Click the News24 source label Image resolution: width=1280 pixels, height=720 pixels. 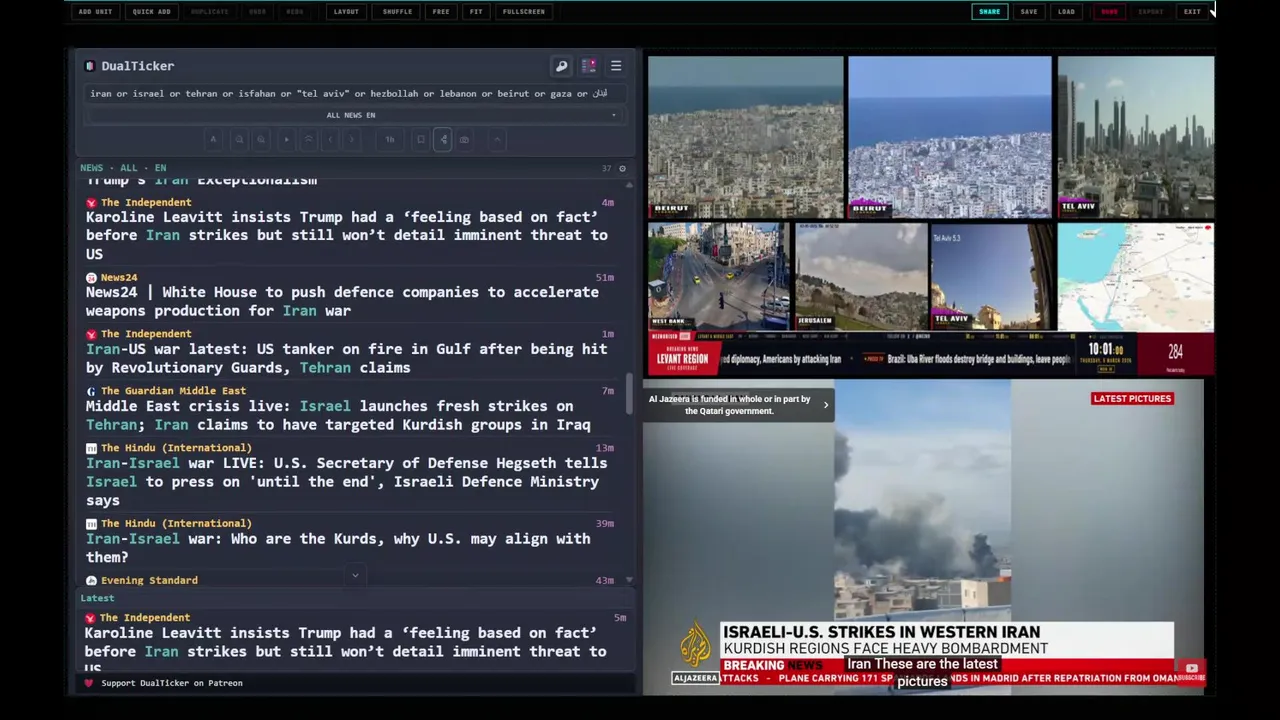118,277
